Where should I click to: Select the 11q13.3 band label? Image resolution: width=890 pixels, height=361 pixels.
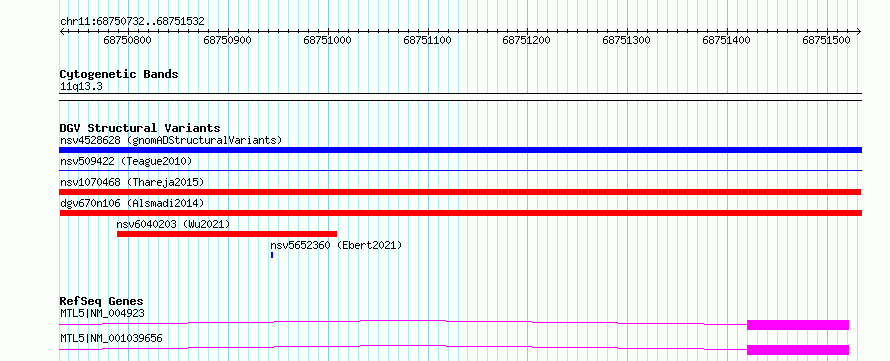tap(81, 87)
